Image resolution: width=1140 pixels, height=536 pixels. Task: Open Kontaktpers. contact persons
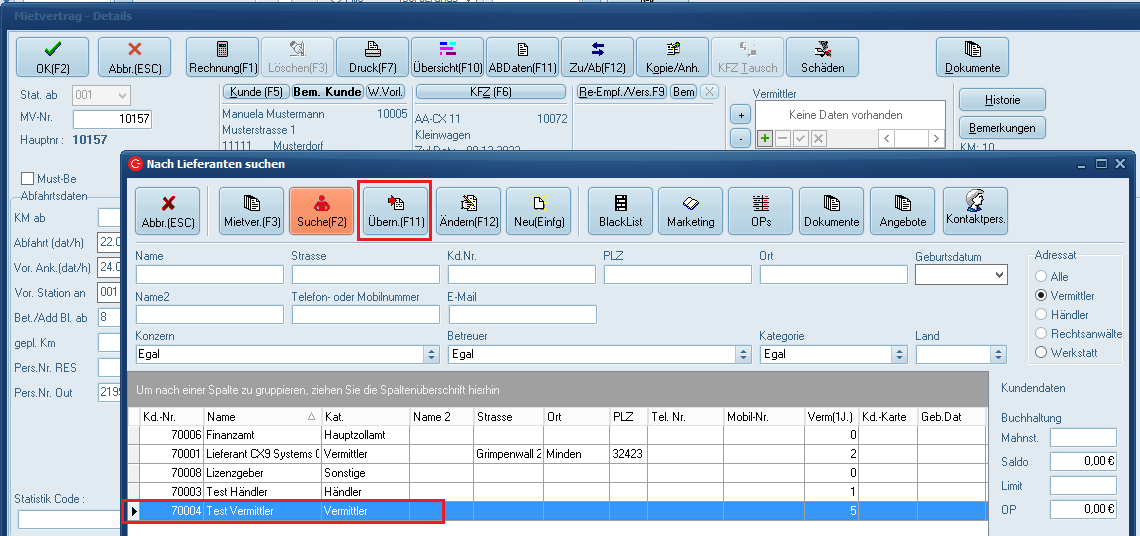tap(975, 211)
